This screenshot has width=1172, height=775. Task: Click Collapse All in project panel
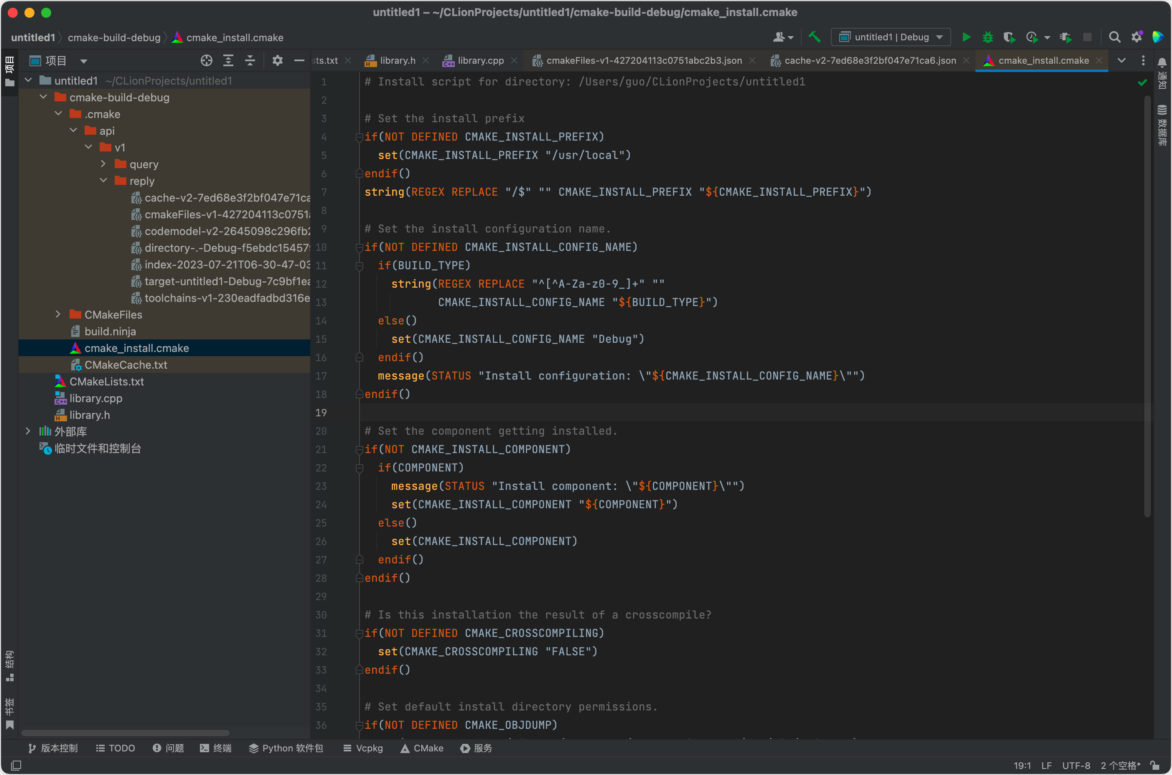[250, 61]
